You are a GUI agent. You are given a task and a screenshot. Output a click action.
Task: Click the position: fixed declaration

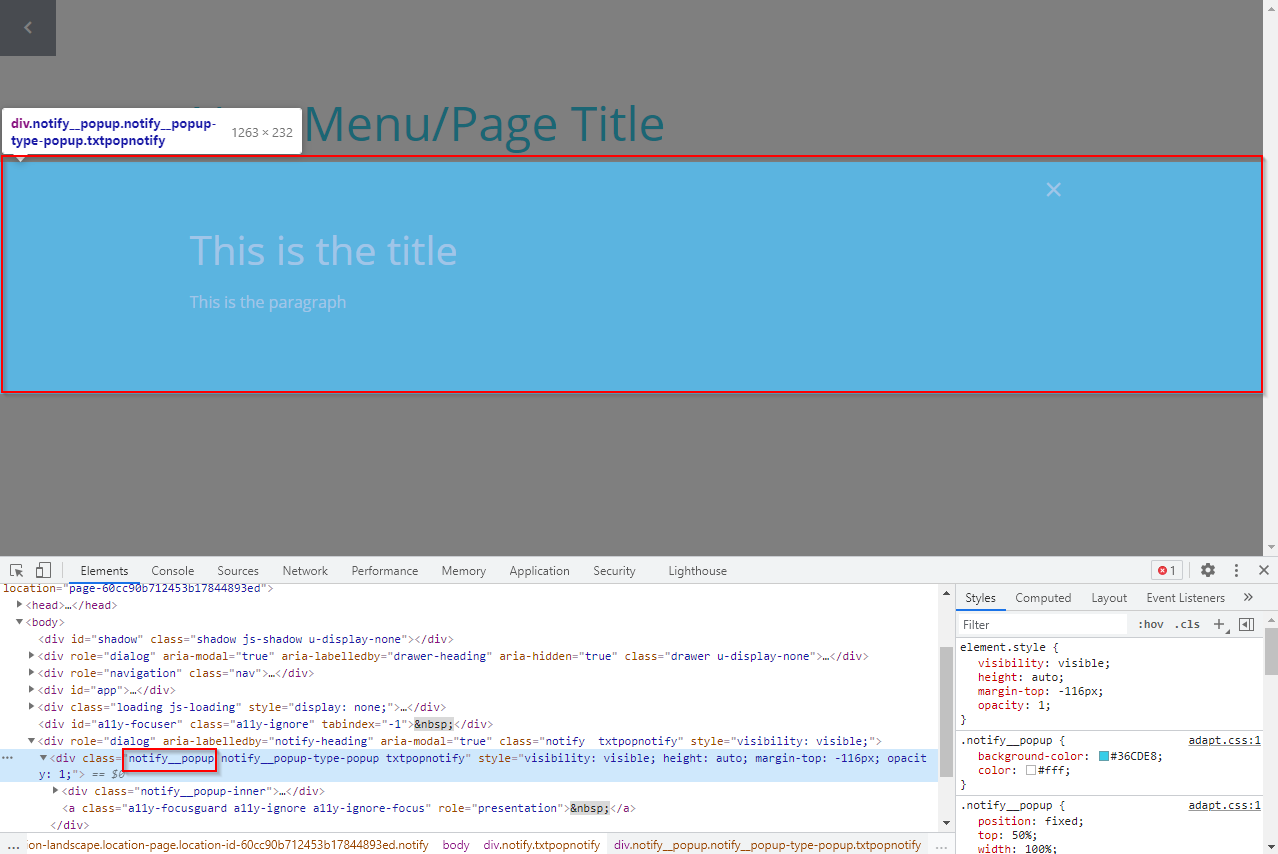coord(1031,821)
